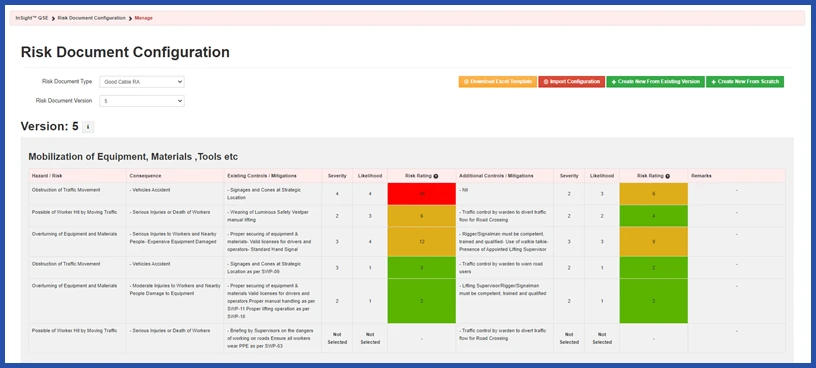Screen dimensions: 816x368
Task: Click the Risk Document Type label
Action: (67, 82)
